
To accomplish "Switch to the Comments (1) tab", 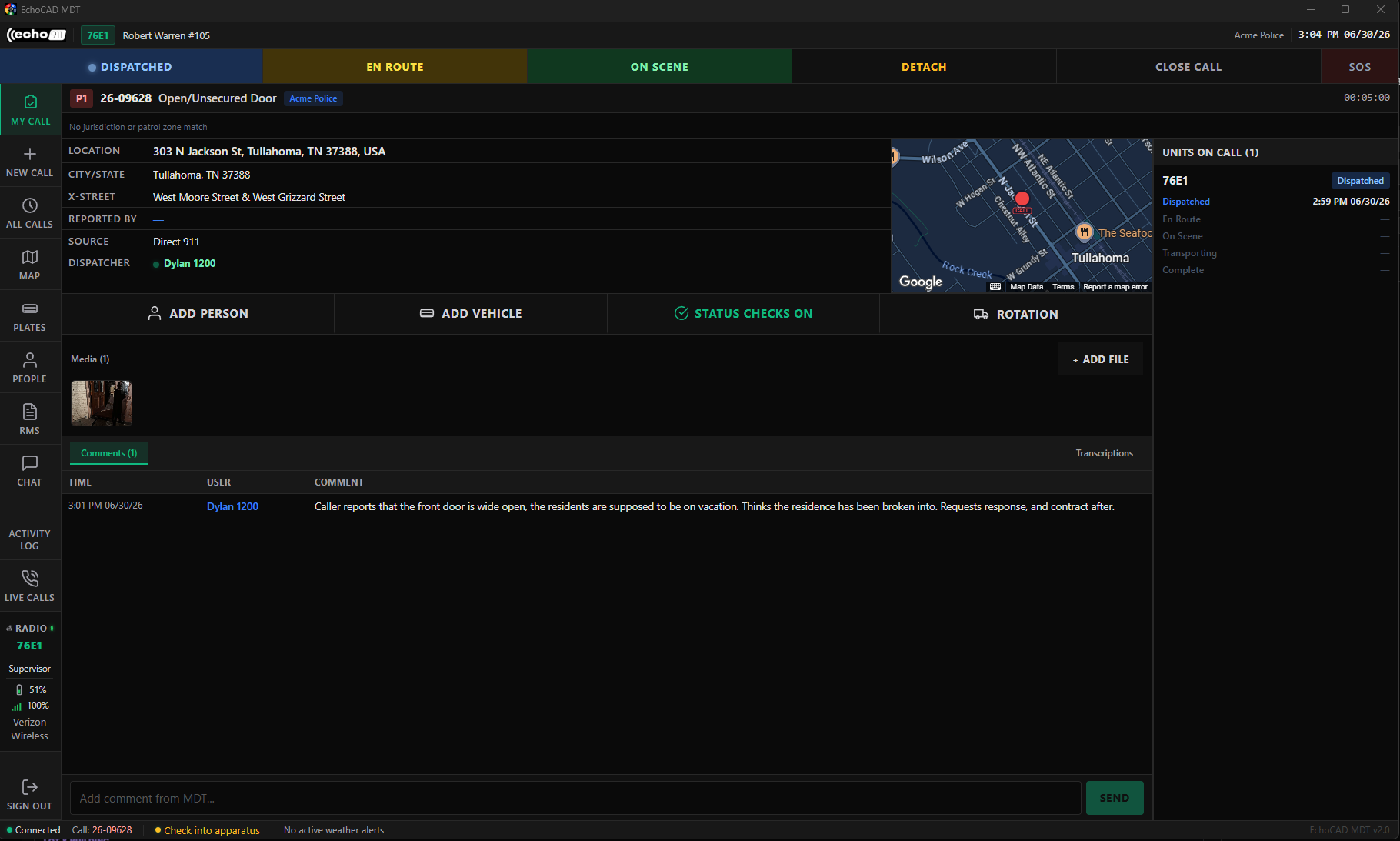I will point(108,453).
